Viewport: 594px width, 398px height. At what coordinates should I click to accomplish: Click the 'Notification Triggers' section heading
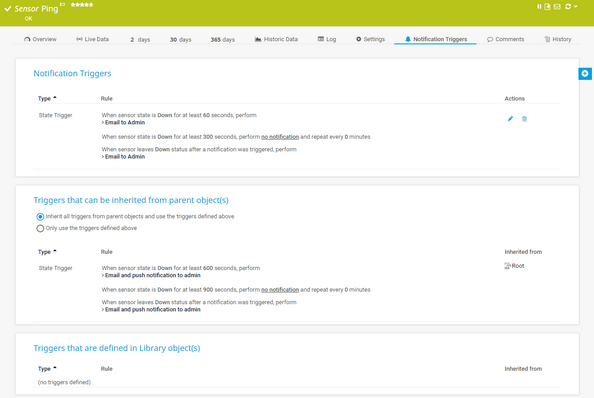click(x=72, y=73)
